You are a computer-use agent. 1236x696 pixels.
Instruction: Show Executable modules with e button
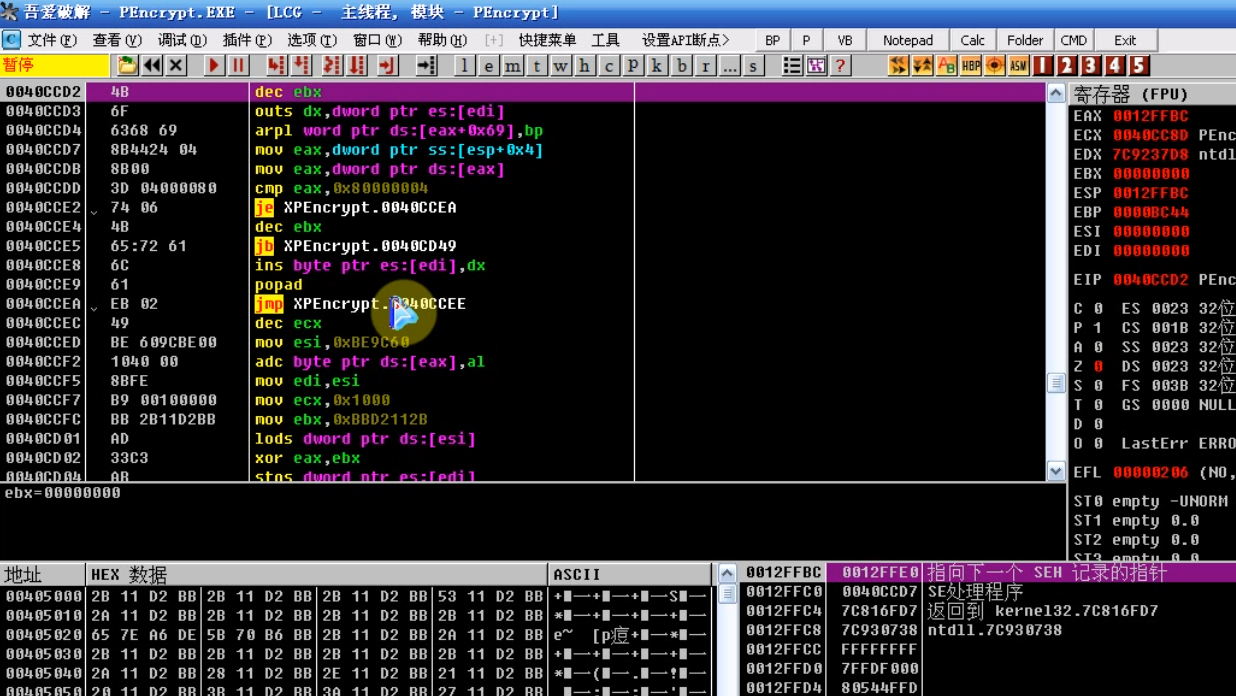pyautogui.click(x=488, y=65)
